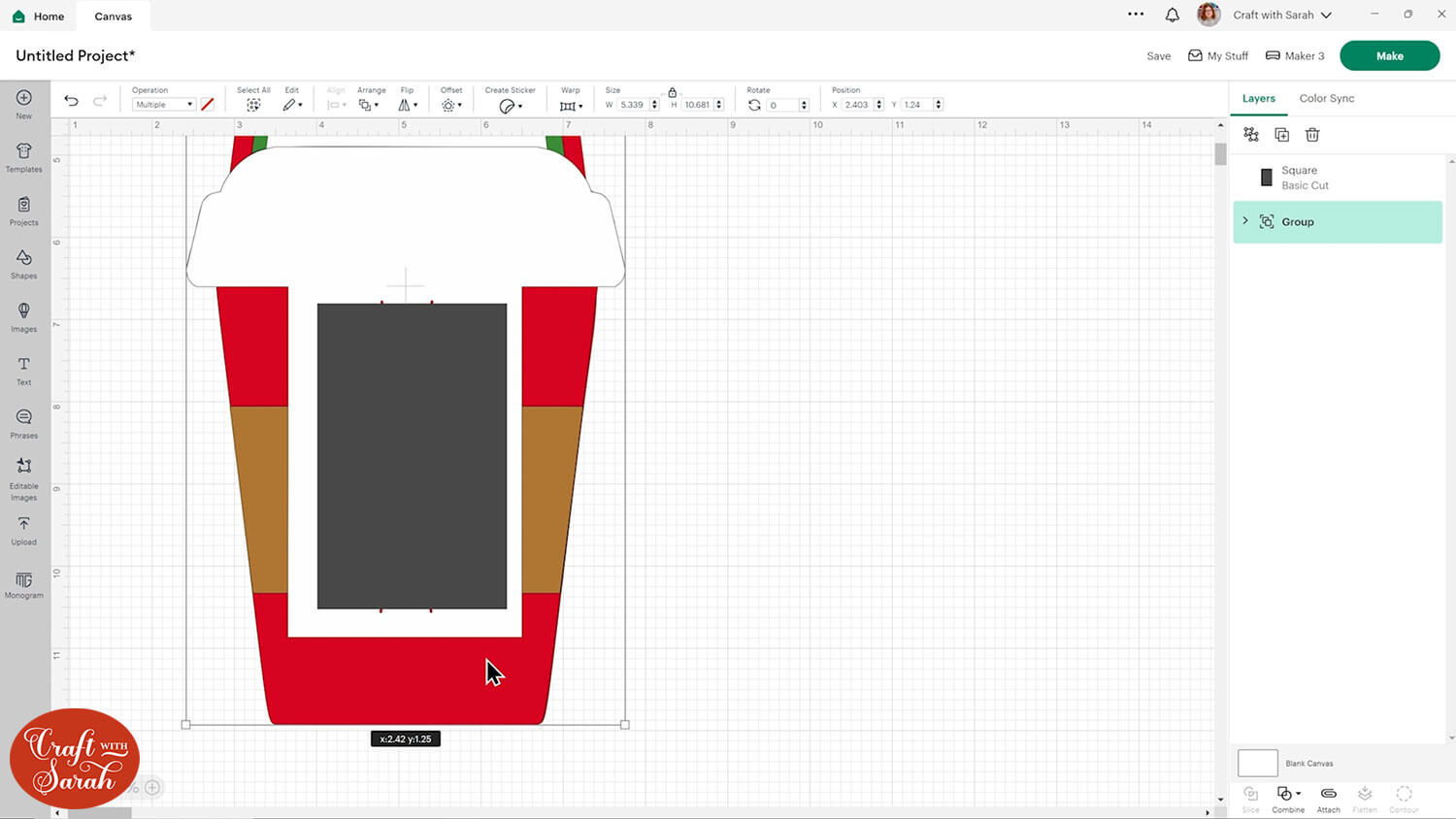The width and height of the screenshot is (1456, 819).
Task: Delete layer using the trash icon
Action: (x=1312, y=135)
